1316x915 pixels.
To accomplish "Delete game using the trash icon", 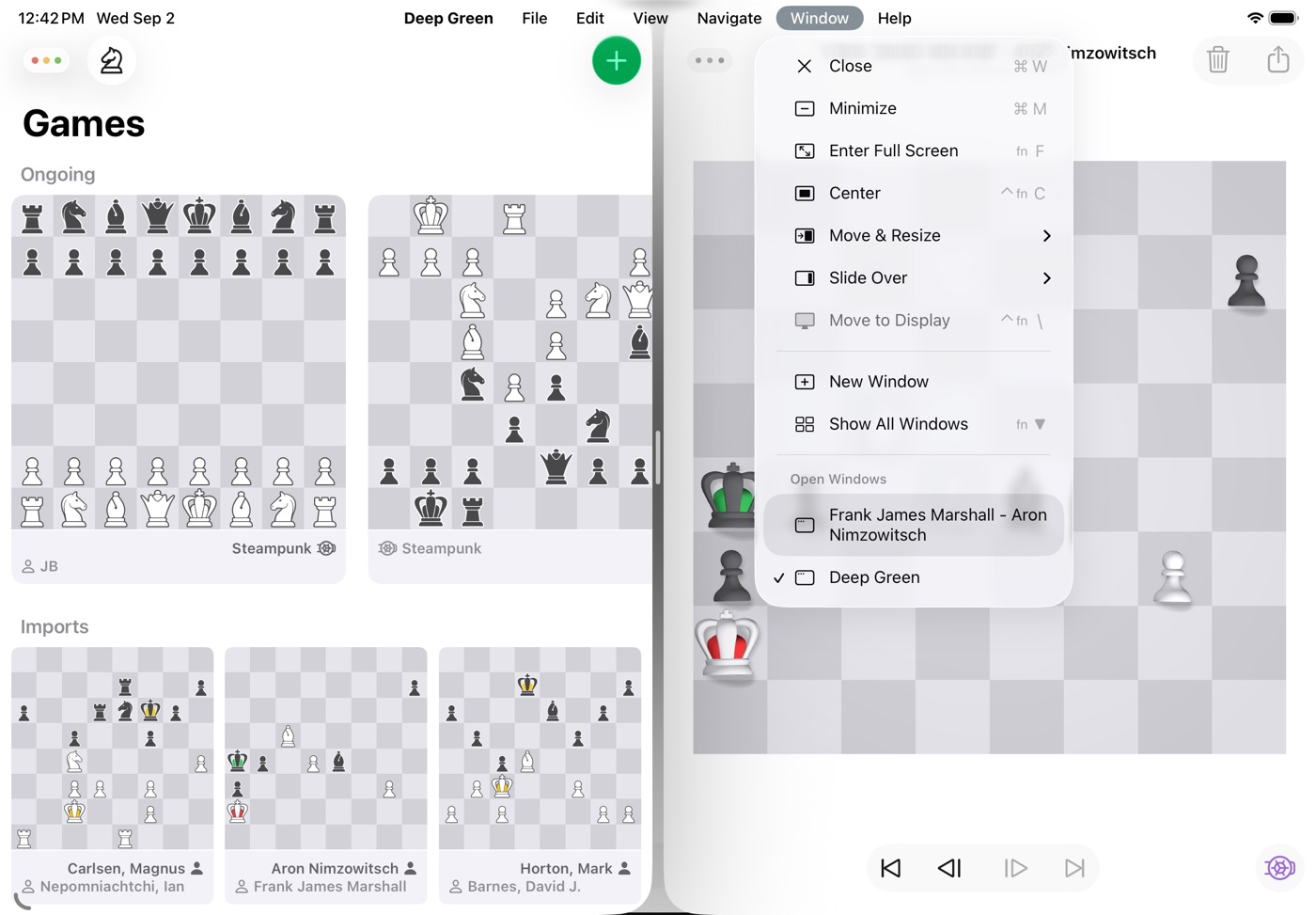I will [x=1218, y=59].
